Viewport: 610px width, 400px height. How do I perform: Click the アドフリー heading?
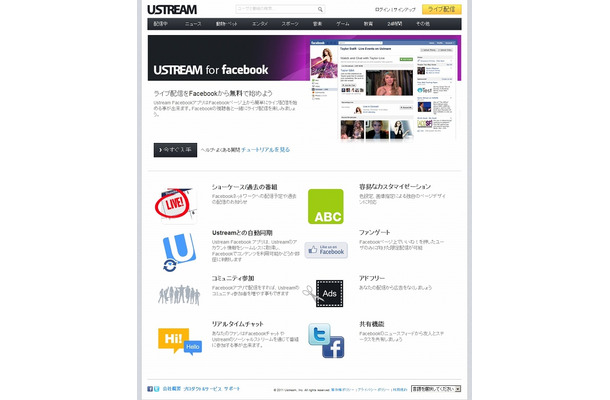tap(372, 279)
